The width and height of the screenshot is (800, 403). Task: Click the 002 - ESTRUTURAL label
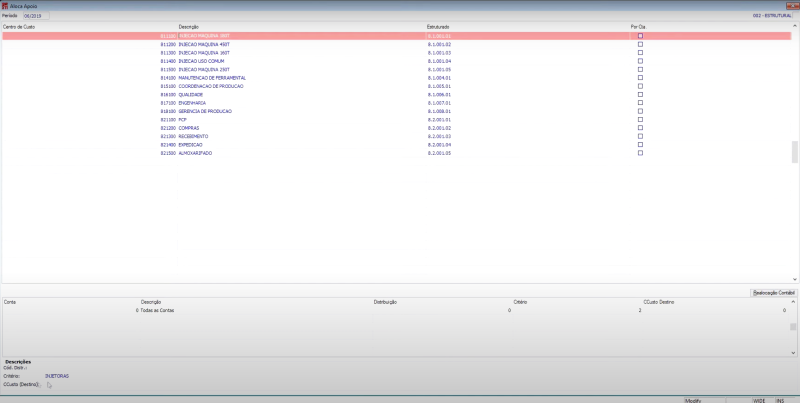point(772,16)
